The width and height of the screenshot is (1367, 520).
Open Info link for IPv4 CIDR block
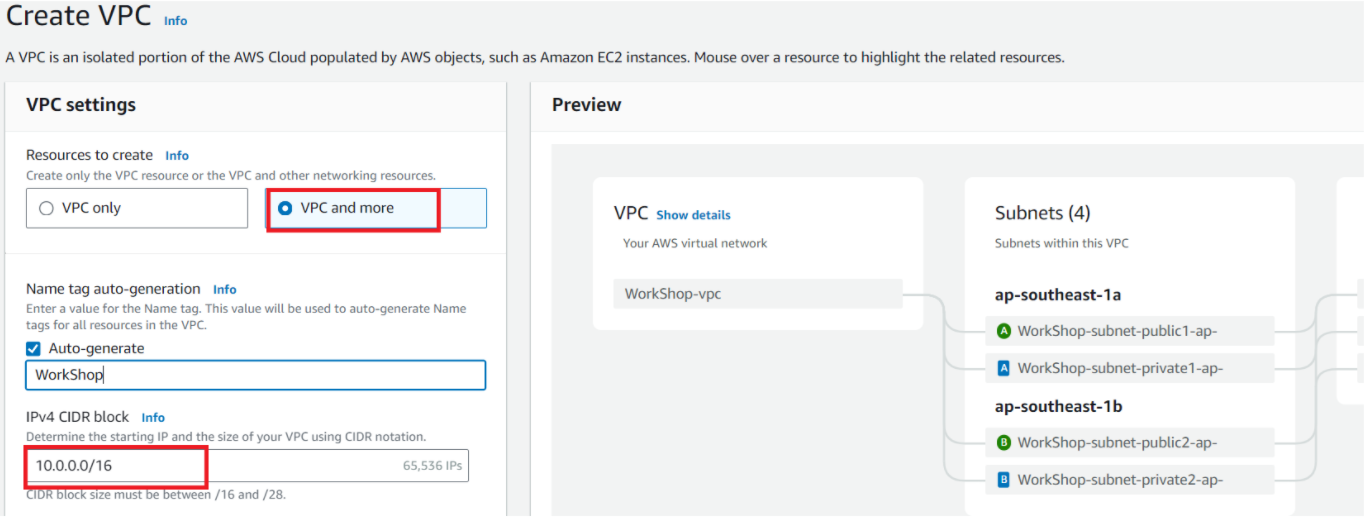point(153,417)
